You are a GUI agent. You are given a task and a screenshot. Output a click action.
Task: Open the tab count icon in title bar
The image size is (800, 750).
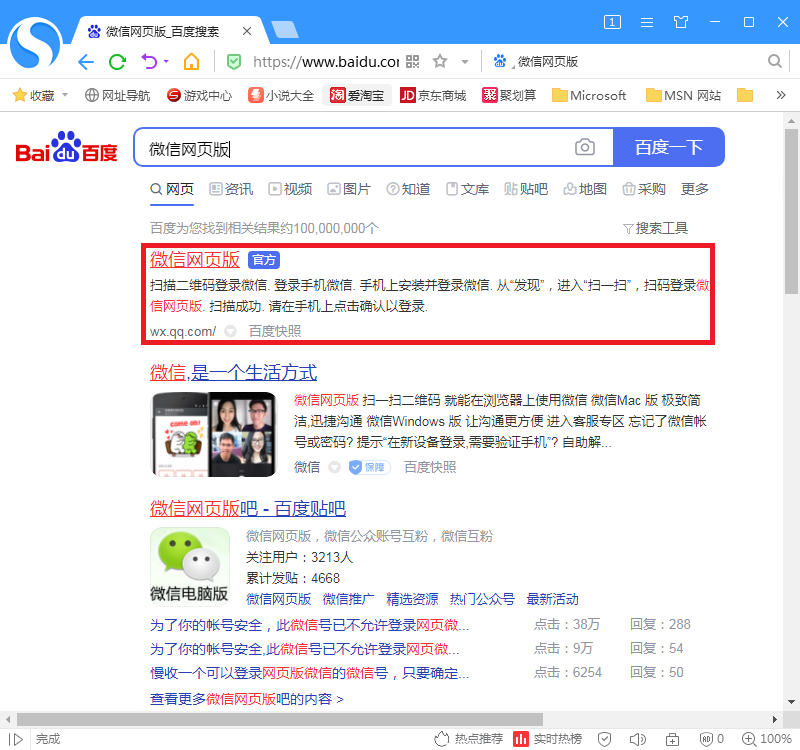(x=612, y=22)
